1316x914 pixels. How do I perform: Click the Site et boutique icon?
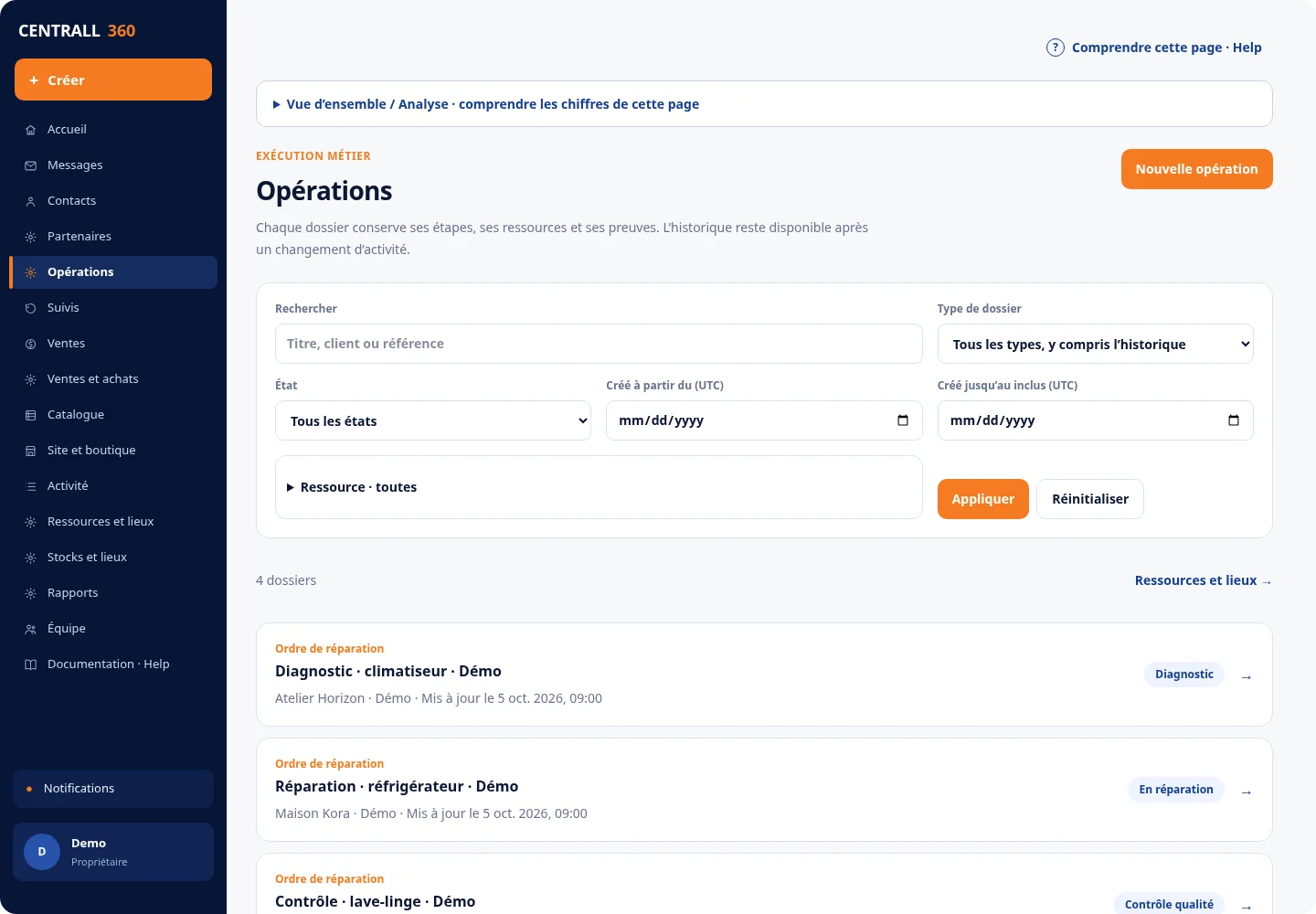30,451
